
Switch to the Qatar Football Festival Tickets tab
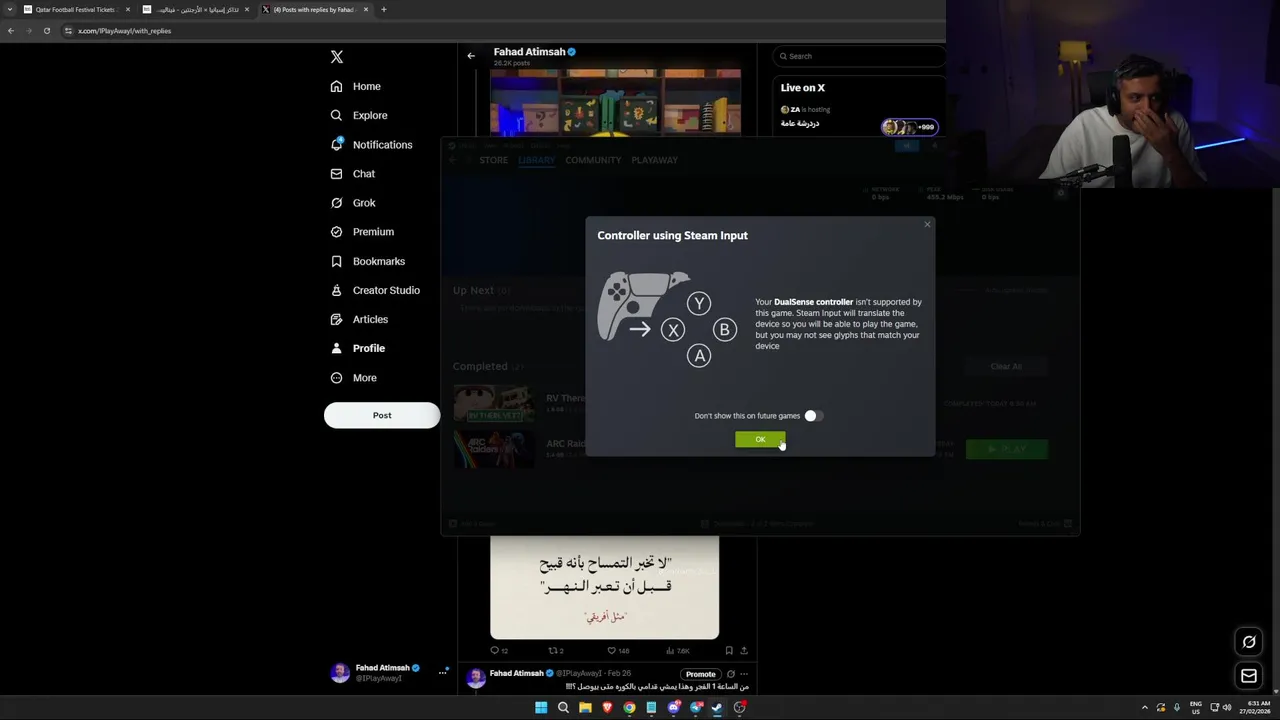tap(76, 9)
